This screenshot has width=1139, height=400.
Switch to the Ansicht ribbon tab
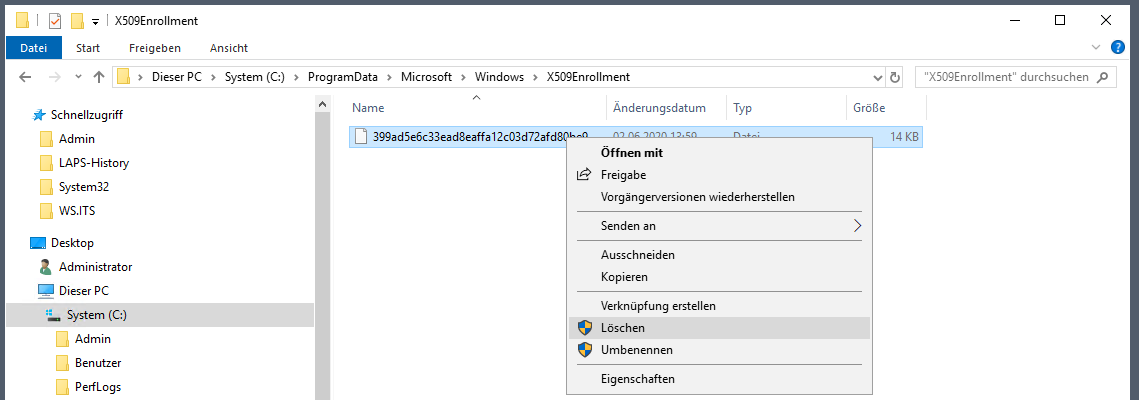point(229,48)
